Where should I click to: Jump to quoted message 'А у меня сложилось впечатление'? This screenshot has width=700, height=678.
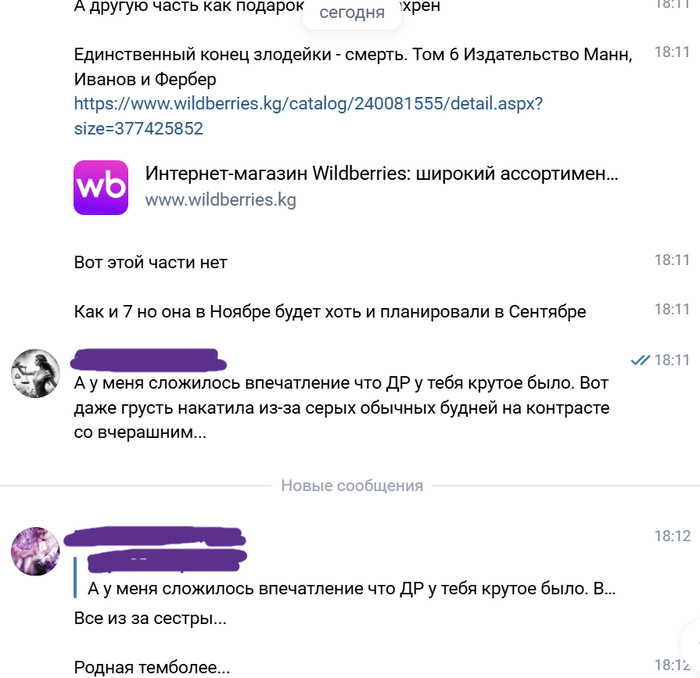pos(351,588)
